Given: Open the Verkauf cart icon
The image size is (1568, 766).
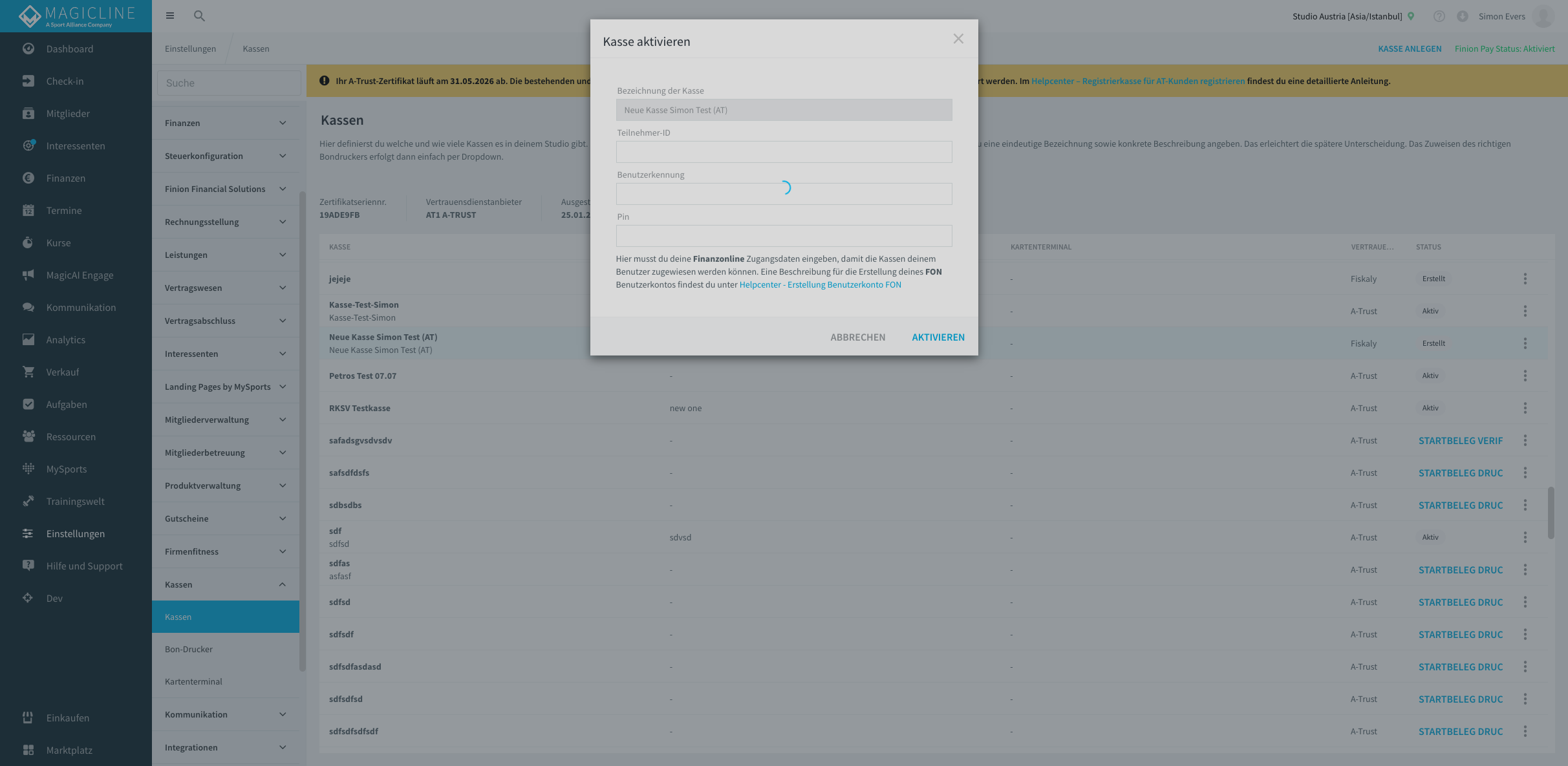Looking at the screenshot, I should pos(28,372).
